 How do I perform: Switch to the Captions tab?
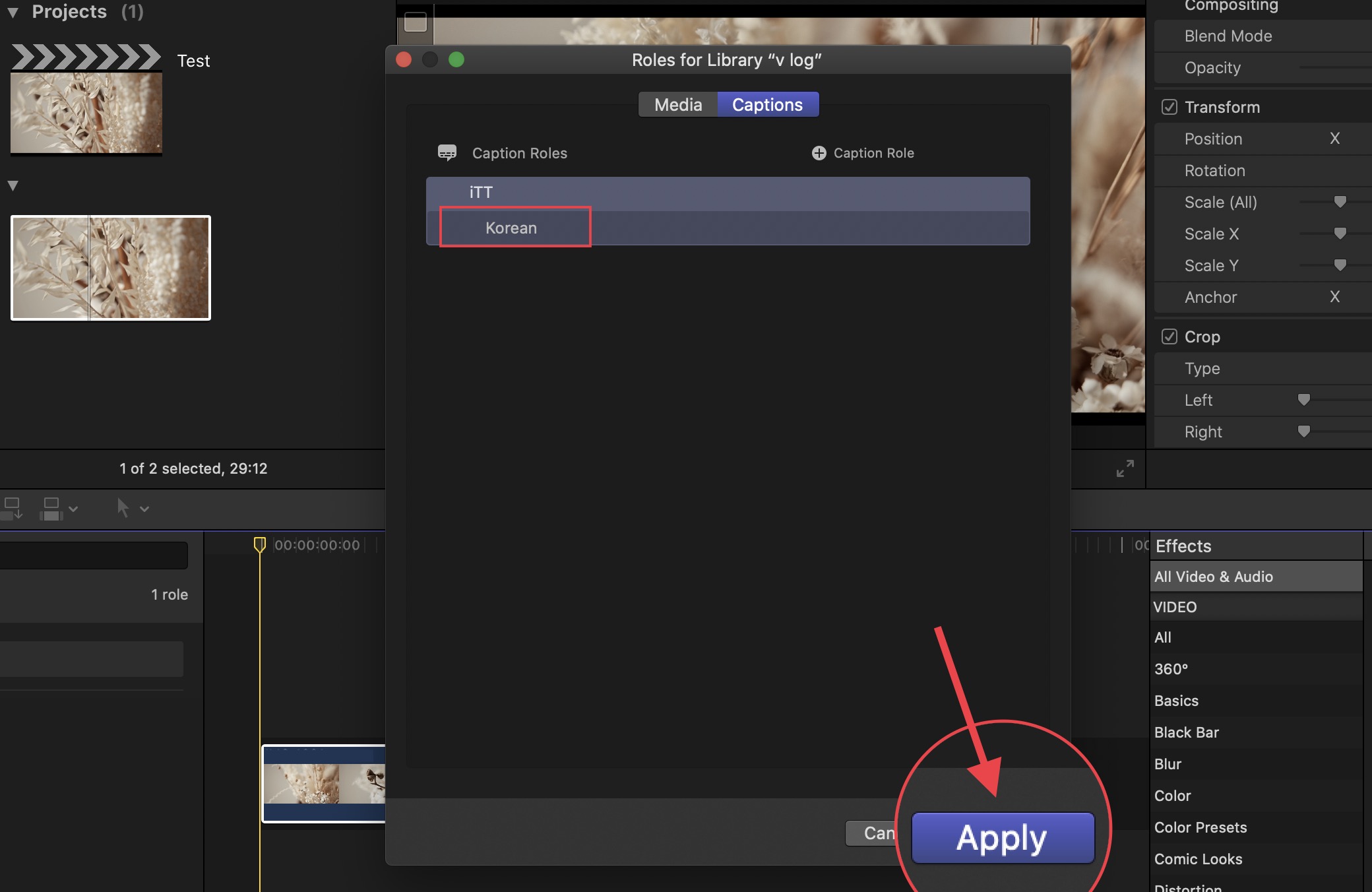pyautogui.click(x=767, y=105)
